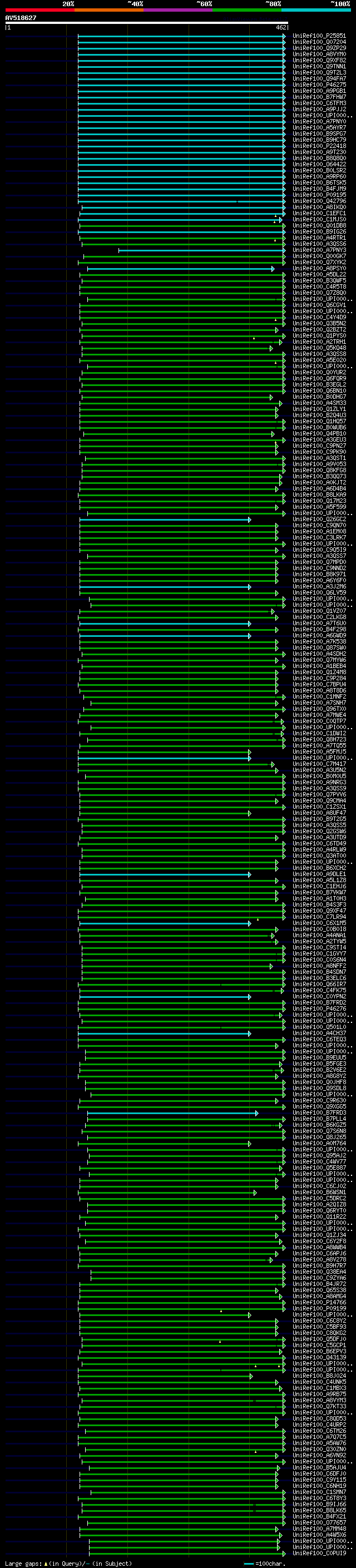The width and height of the screenshot is (356, 1568).
Task: Select the UniRef100_Q8KFG8 label
Action: pyautogui.click(x=319, y=470)
